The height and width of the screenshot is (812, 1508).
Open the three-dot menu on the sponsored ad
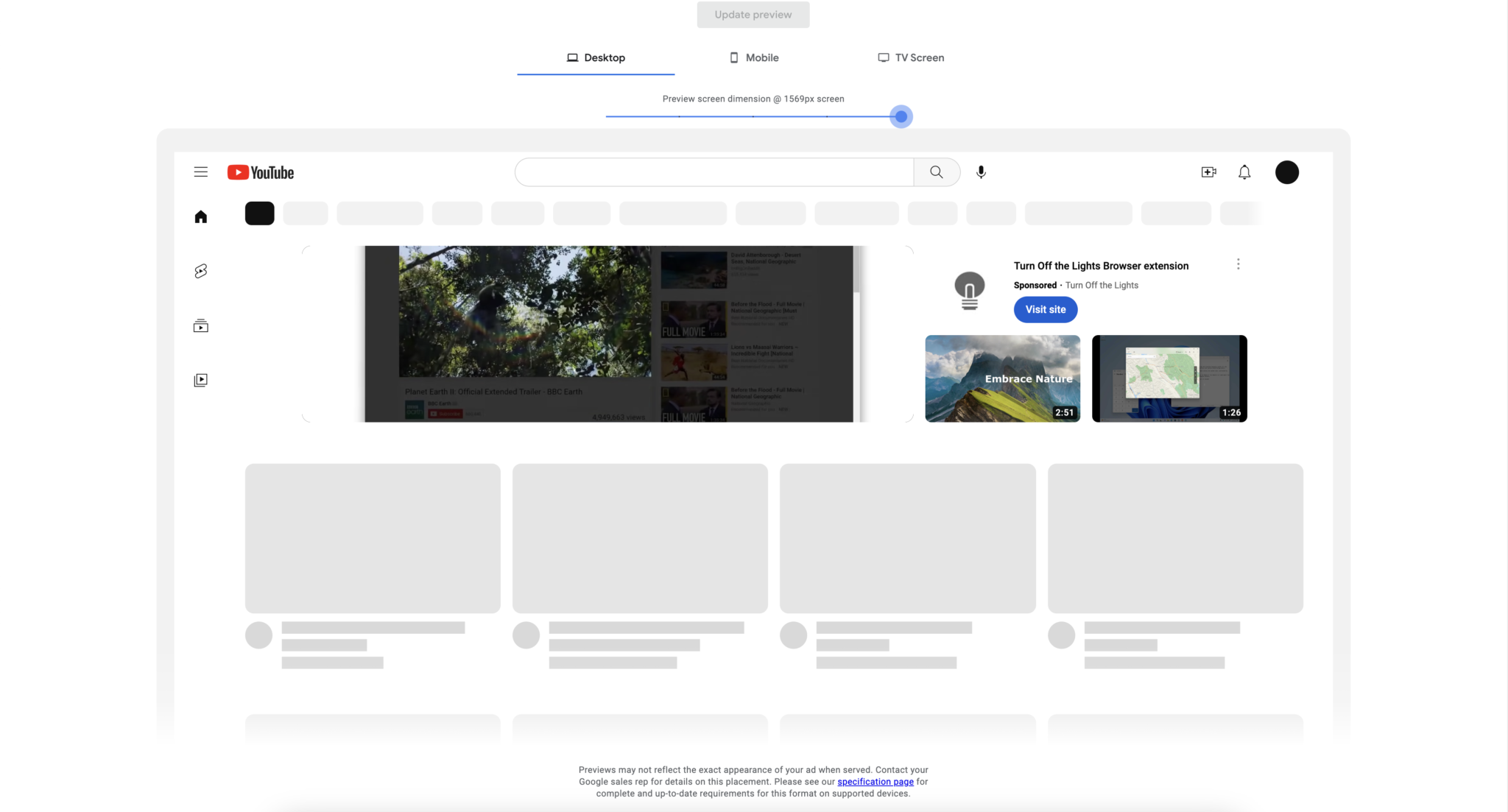click(x=1238, y=264)
